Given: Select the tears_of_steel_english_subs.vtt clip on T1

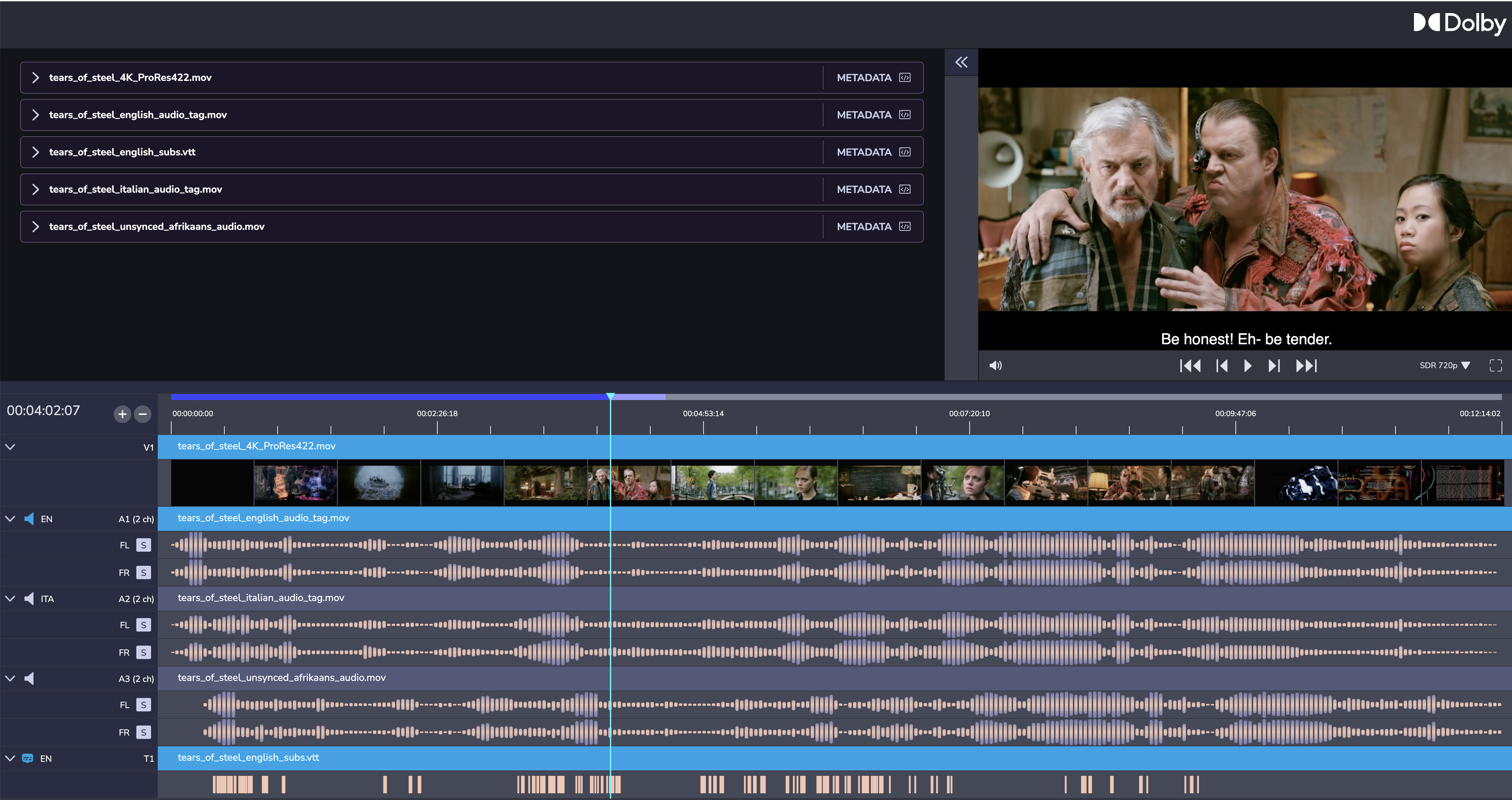Looking at the screenshot, I should (x=835, y=758).
